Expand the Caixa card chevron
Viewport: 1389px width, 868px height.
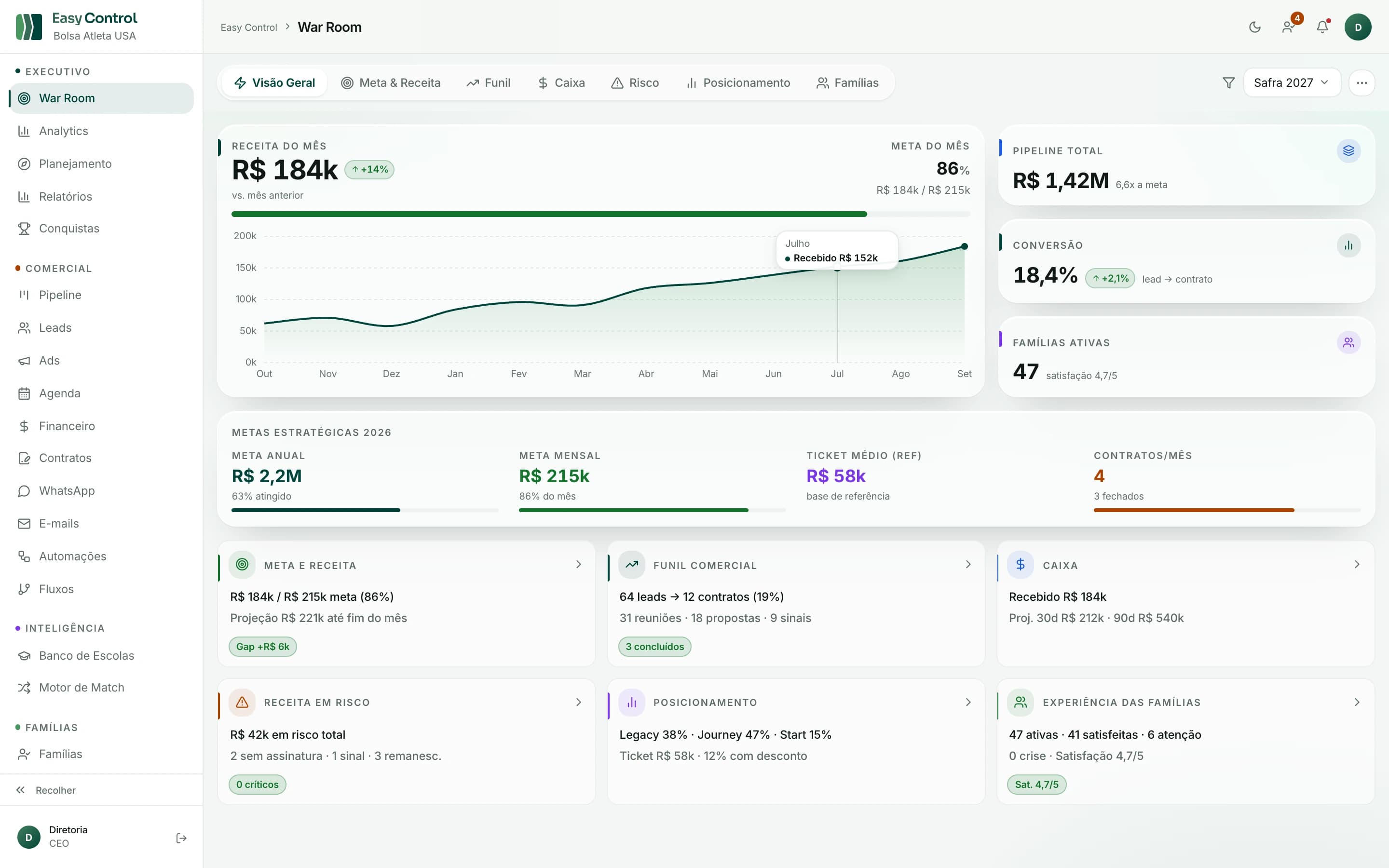click(x=1357, y=564)
